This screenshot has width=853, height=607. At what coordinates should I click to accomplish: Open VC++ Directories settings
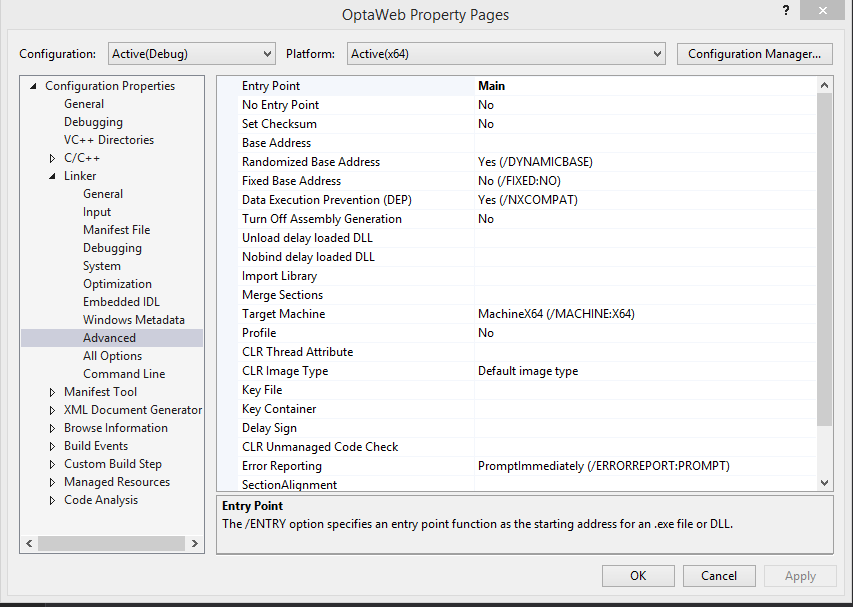tap(109, 140)
